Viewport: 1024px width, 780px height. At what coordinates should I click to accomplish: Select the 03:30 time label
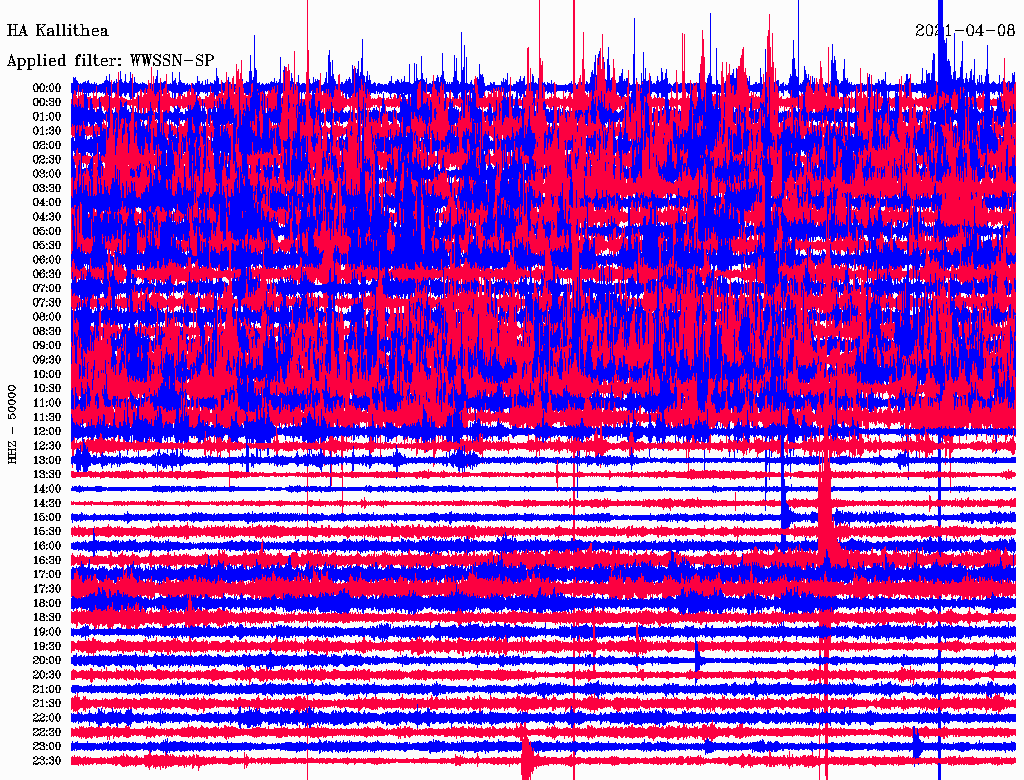pyautogui.click(x=47, y=188)
